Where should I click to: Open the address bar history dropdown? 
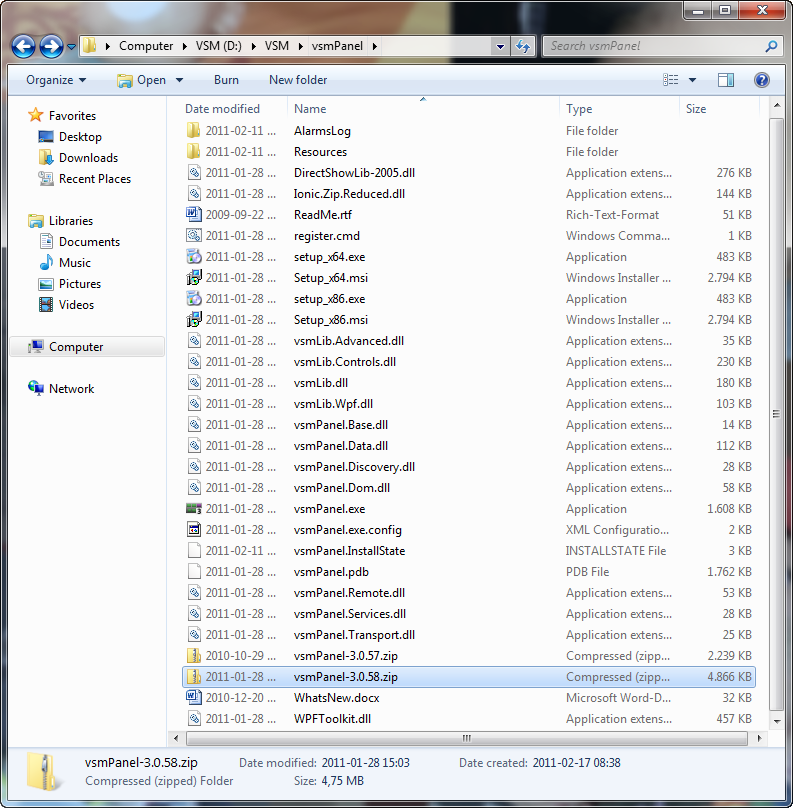tap(500, 46)
